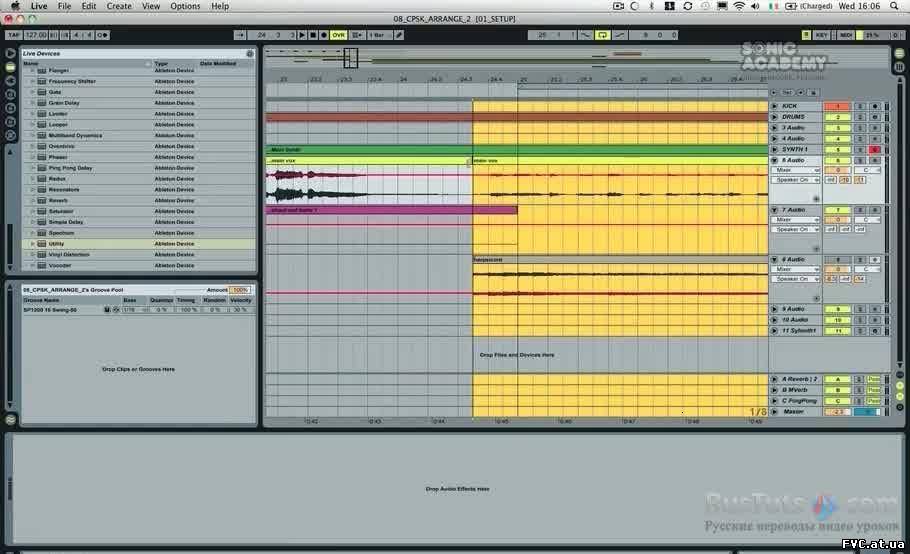910x554 pixels.
Task: Toggle Draw Mode pencil icon
Action: click(399, 35)
